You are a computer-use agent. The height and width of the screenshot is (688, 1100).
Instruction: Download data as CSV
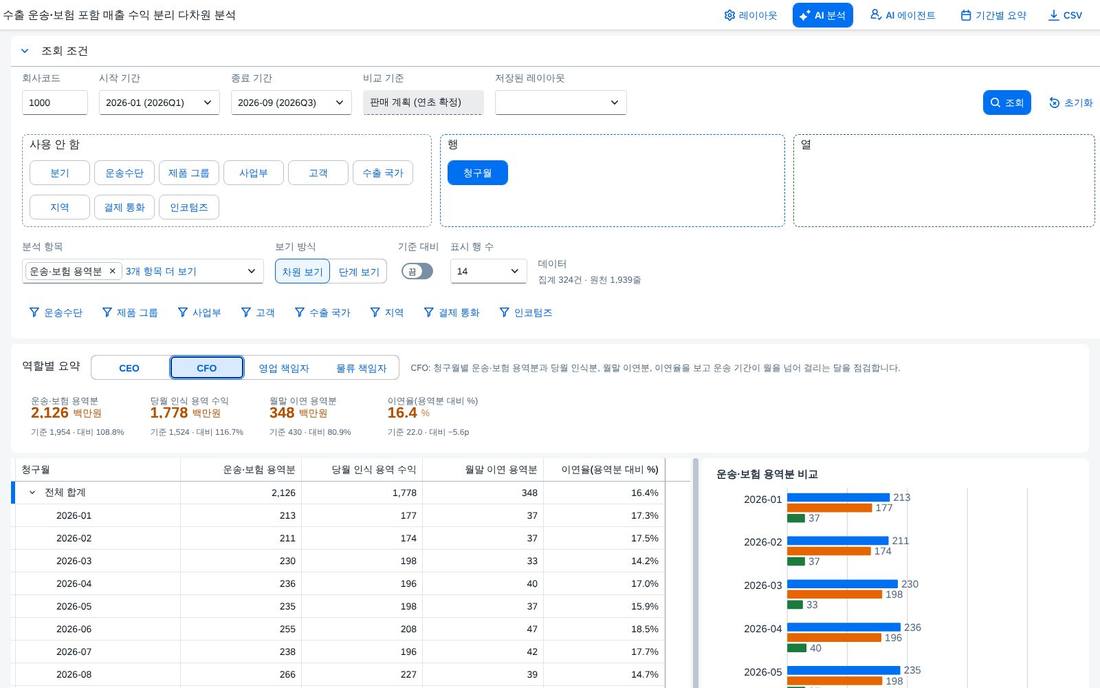pos(1065,15)
